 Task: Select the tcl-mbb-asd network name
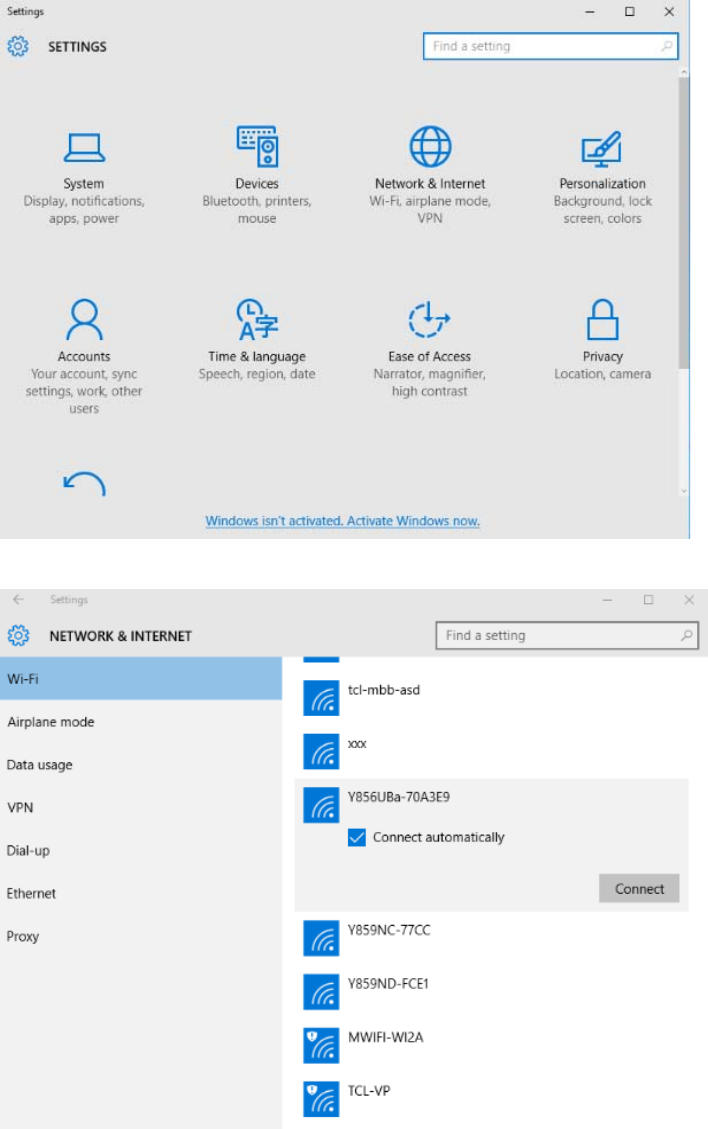[x=384, y=690]
